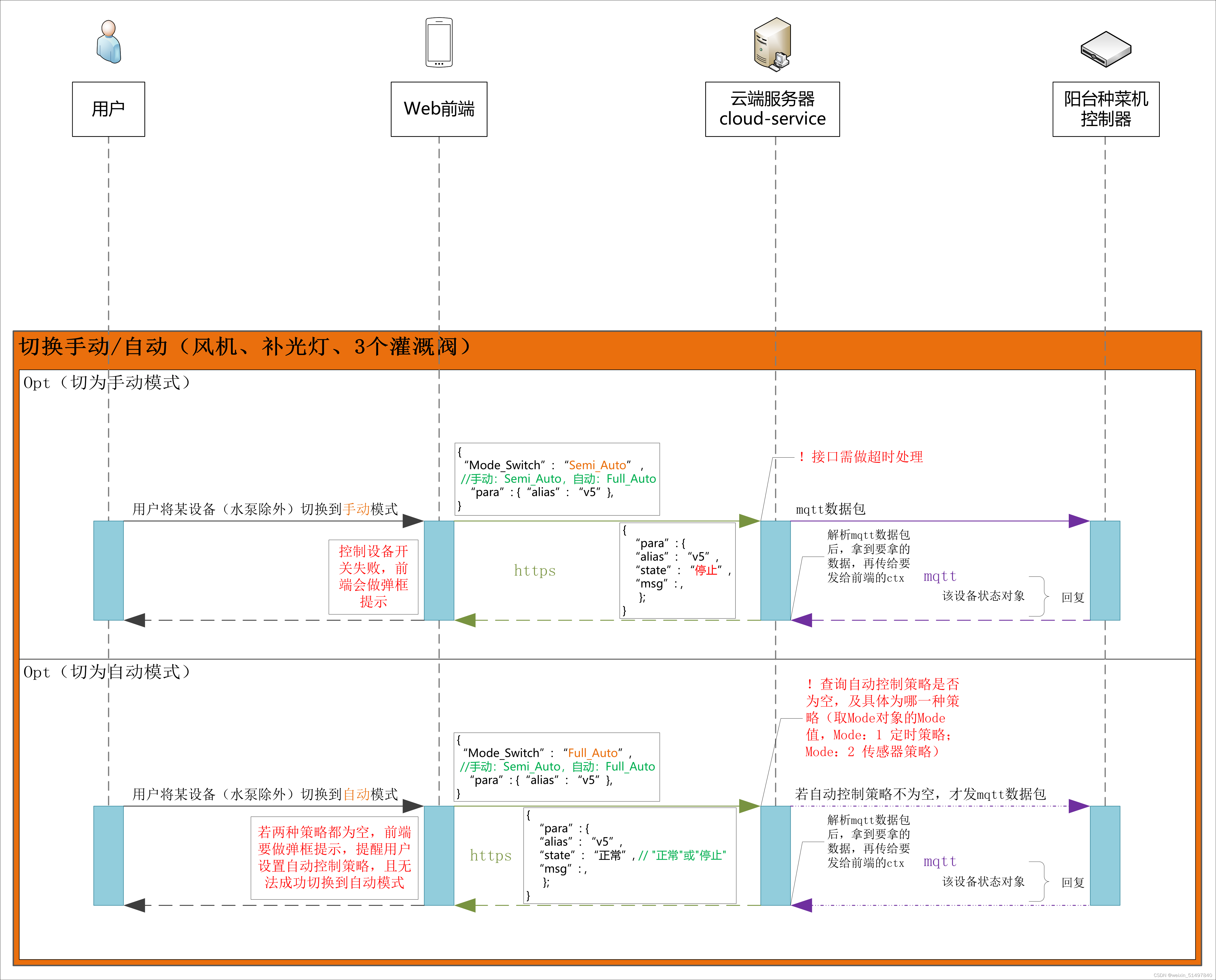The width and height of the screenshot is (1216, 980).
Task: Click the Semi_Auto JSON request box
Action: click(557, 479)
